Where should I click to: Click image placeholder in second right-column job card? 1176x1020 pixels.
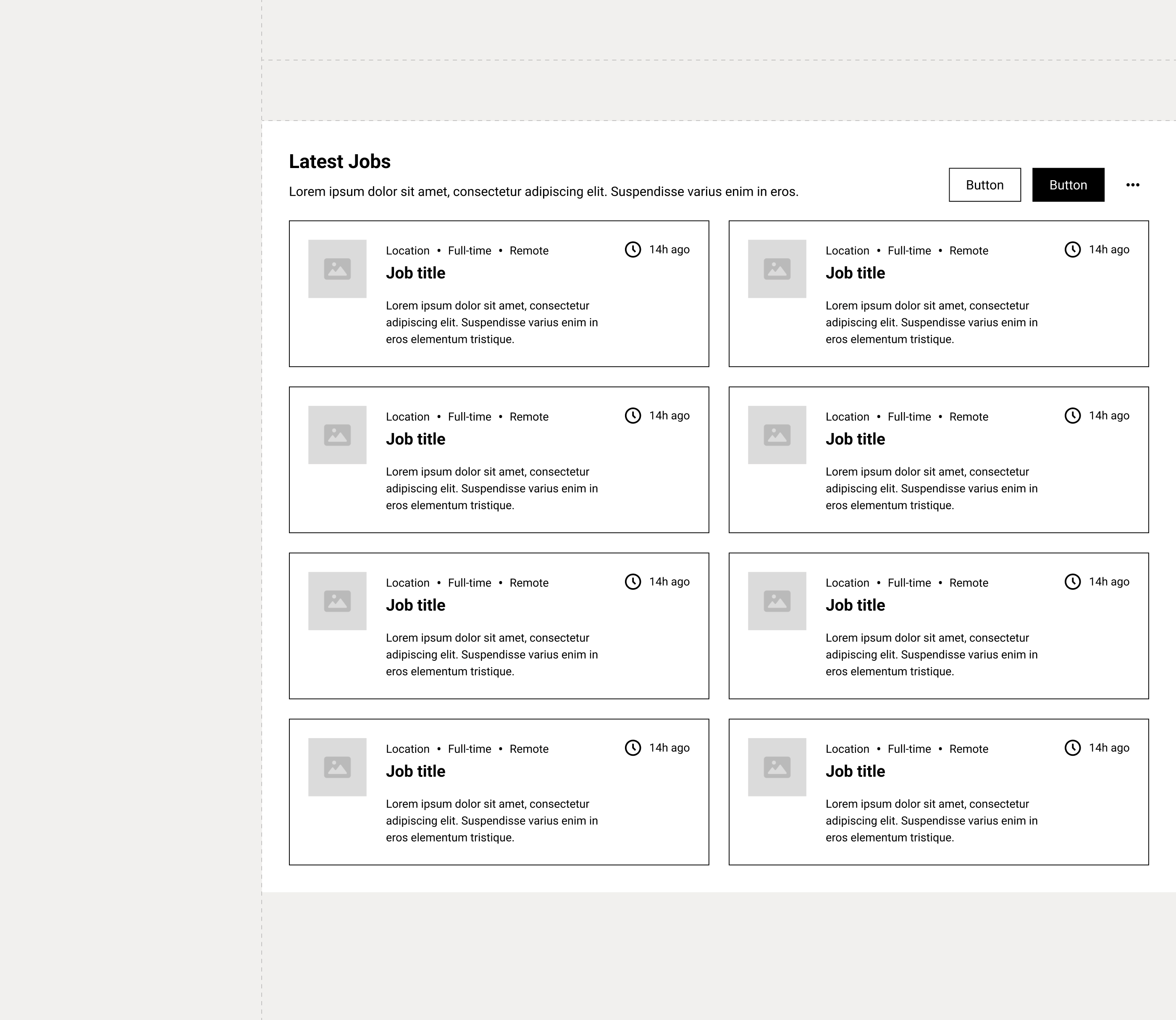[777, 435]
